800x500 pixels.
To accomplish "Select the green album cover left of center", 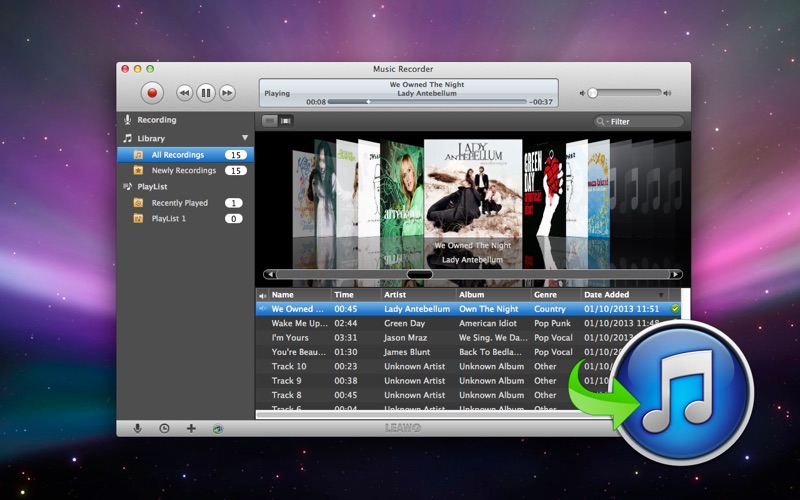I will [402, 190].
